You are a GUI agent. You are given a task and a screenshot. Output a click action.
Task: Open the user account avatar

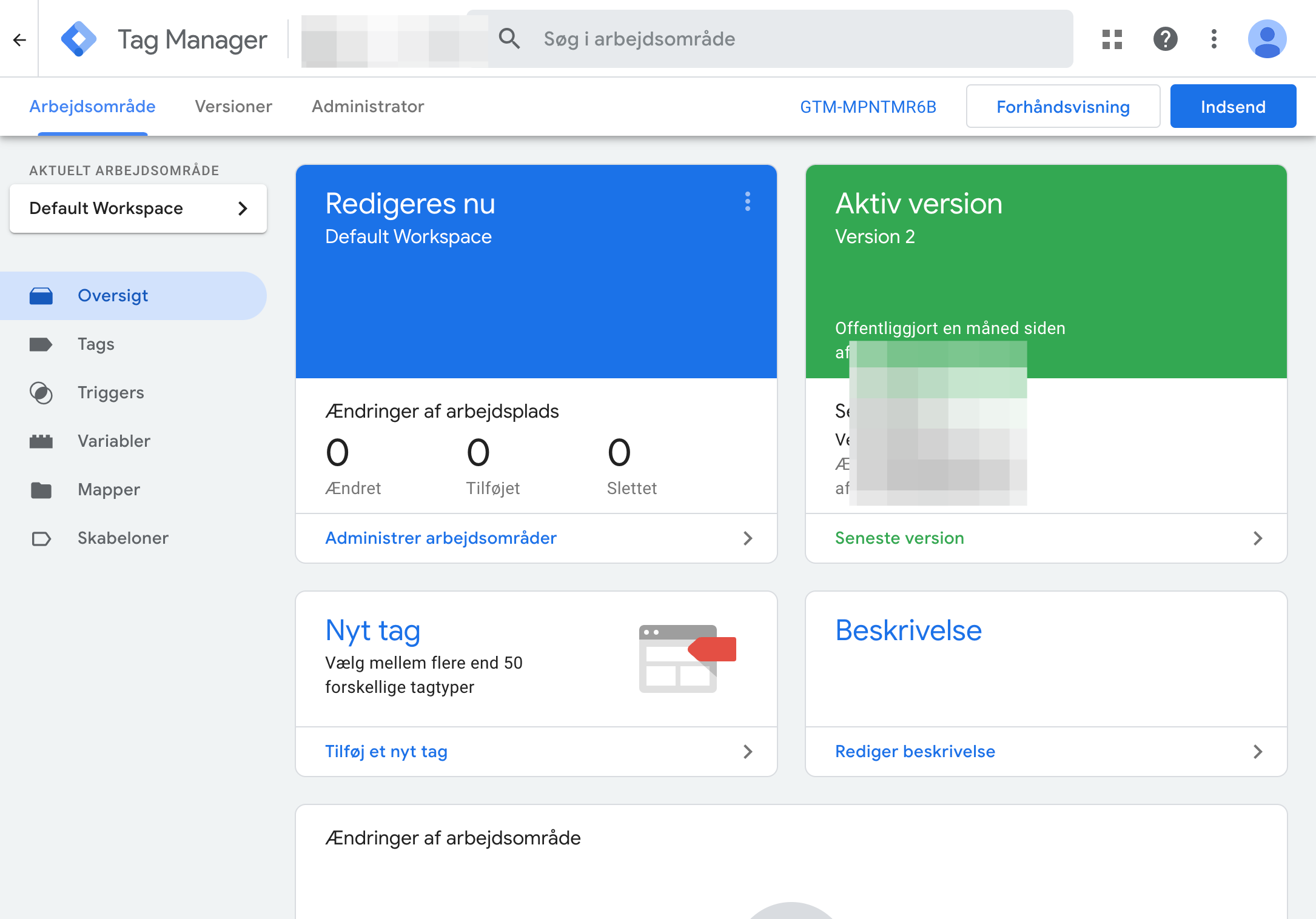(x=1267, y=39)
